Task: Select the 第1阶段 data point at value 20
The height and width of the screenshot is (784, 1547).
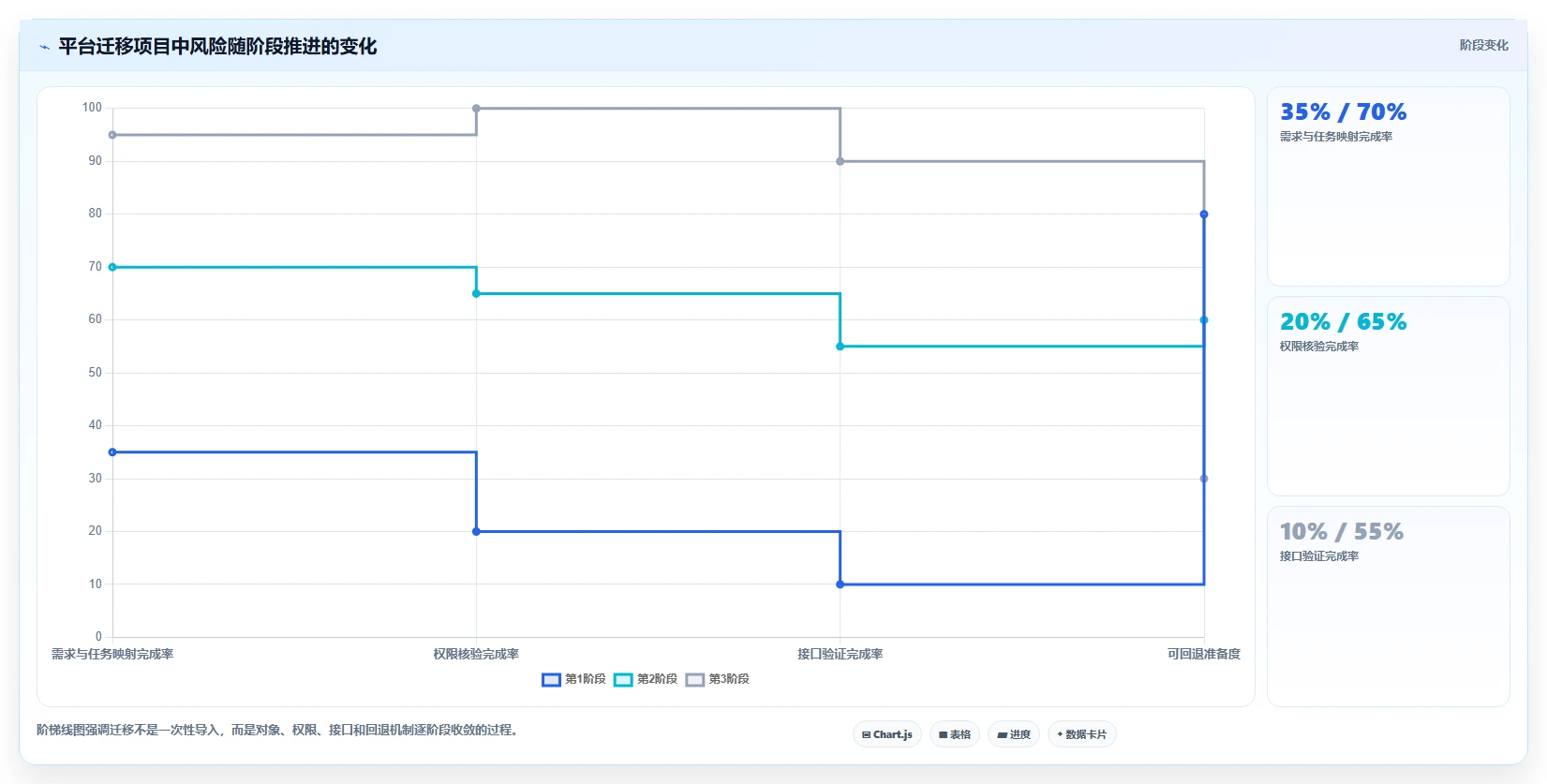Action: click(x=476, y=531)
